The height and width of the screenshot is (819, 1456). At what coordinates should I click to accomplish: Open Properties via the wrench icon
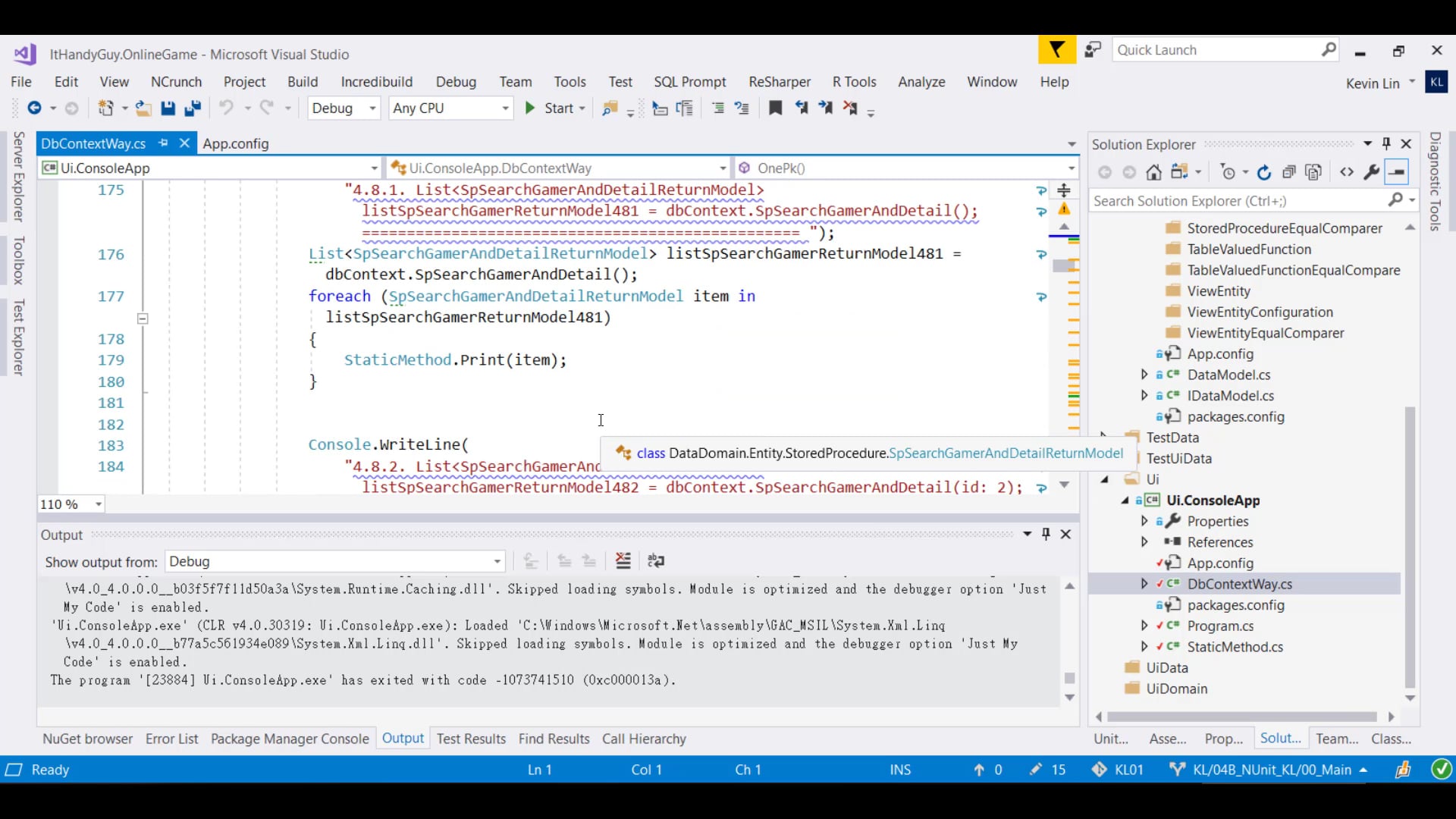(1371, 173)
